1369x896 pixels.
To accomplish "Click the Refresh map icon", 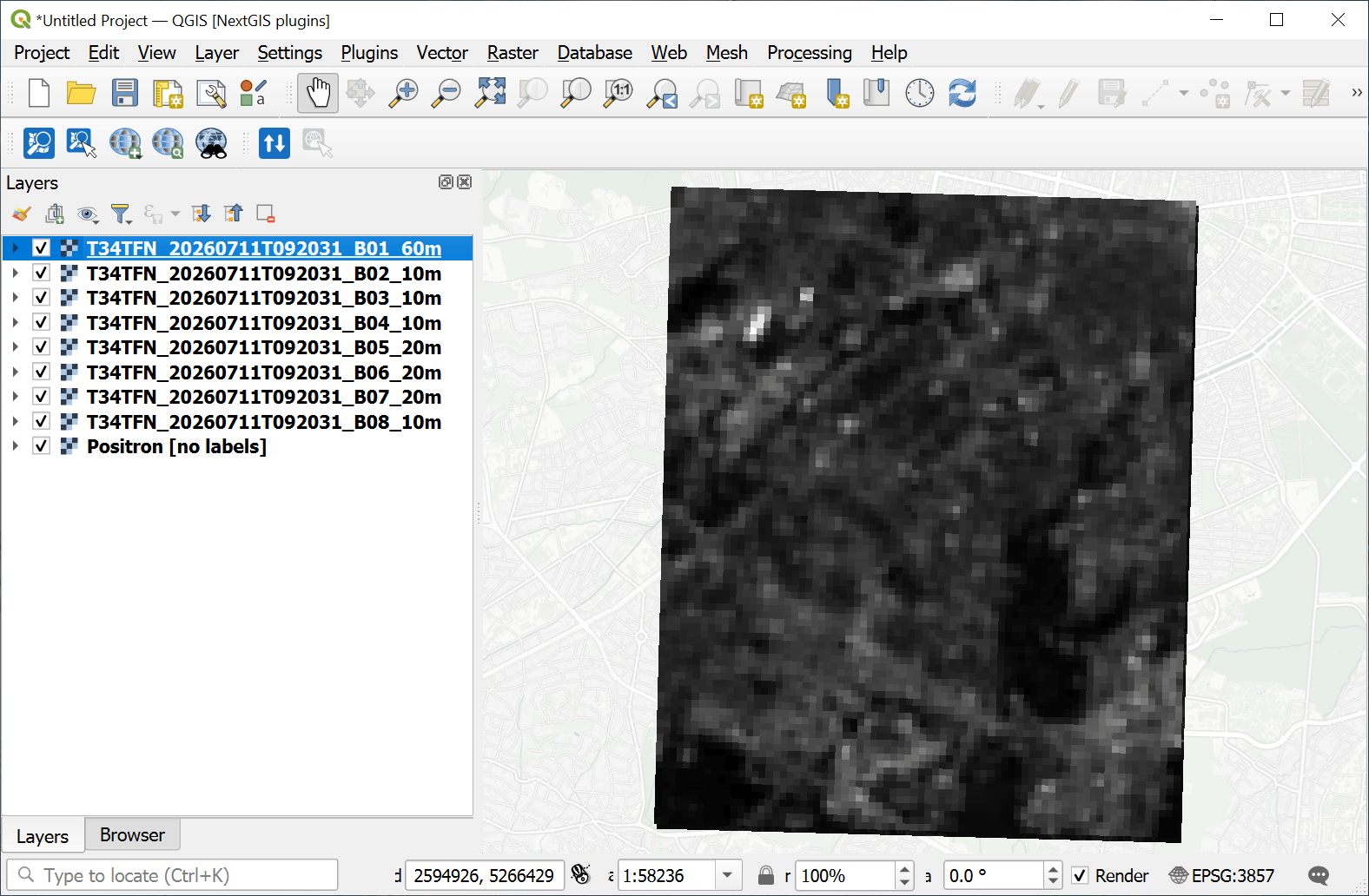I will [x=962, y=93].
